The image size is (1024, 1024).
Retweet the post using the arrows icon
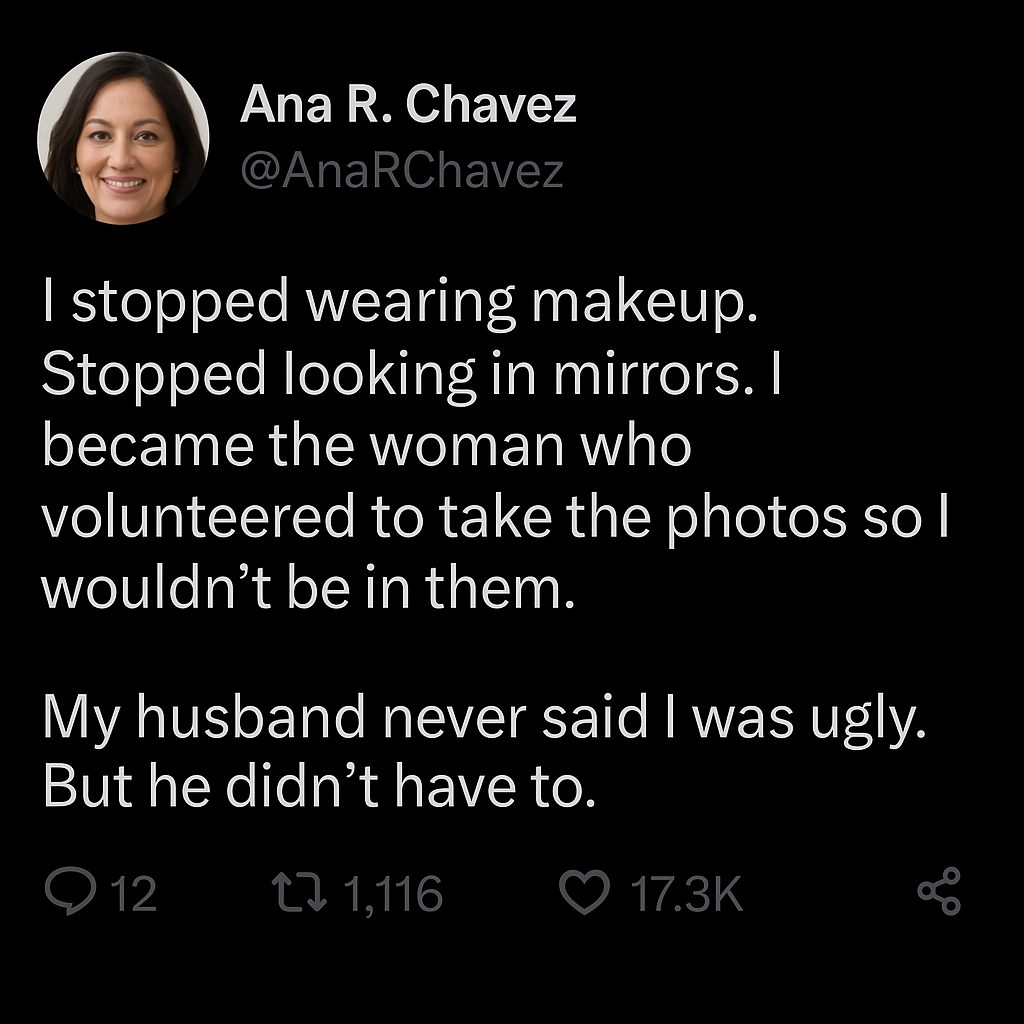click(x=300, y=893)
